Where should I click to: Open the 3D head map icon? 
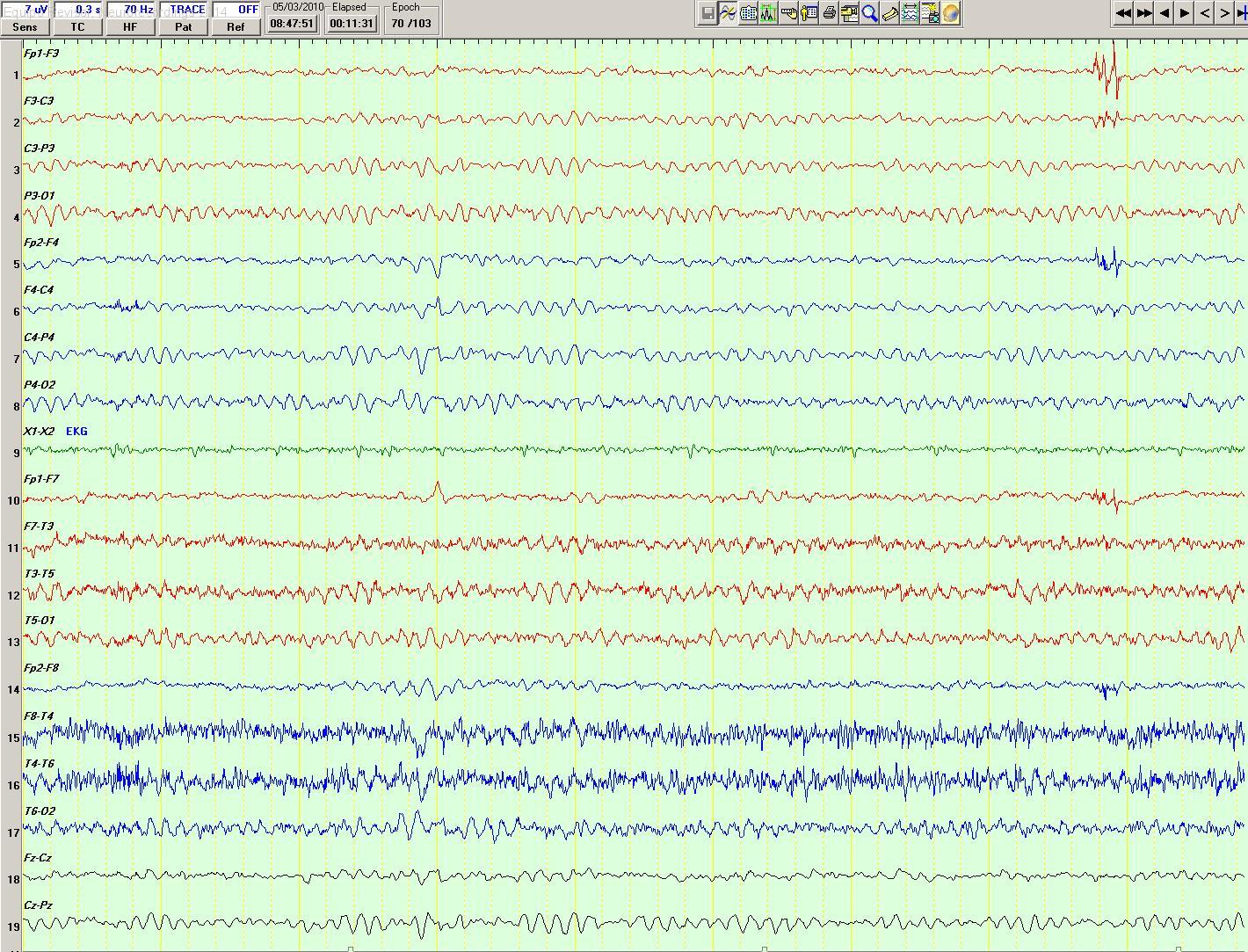(950, 13)
